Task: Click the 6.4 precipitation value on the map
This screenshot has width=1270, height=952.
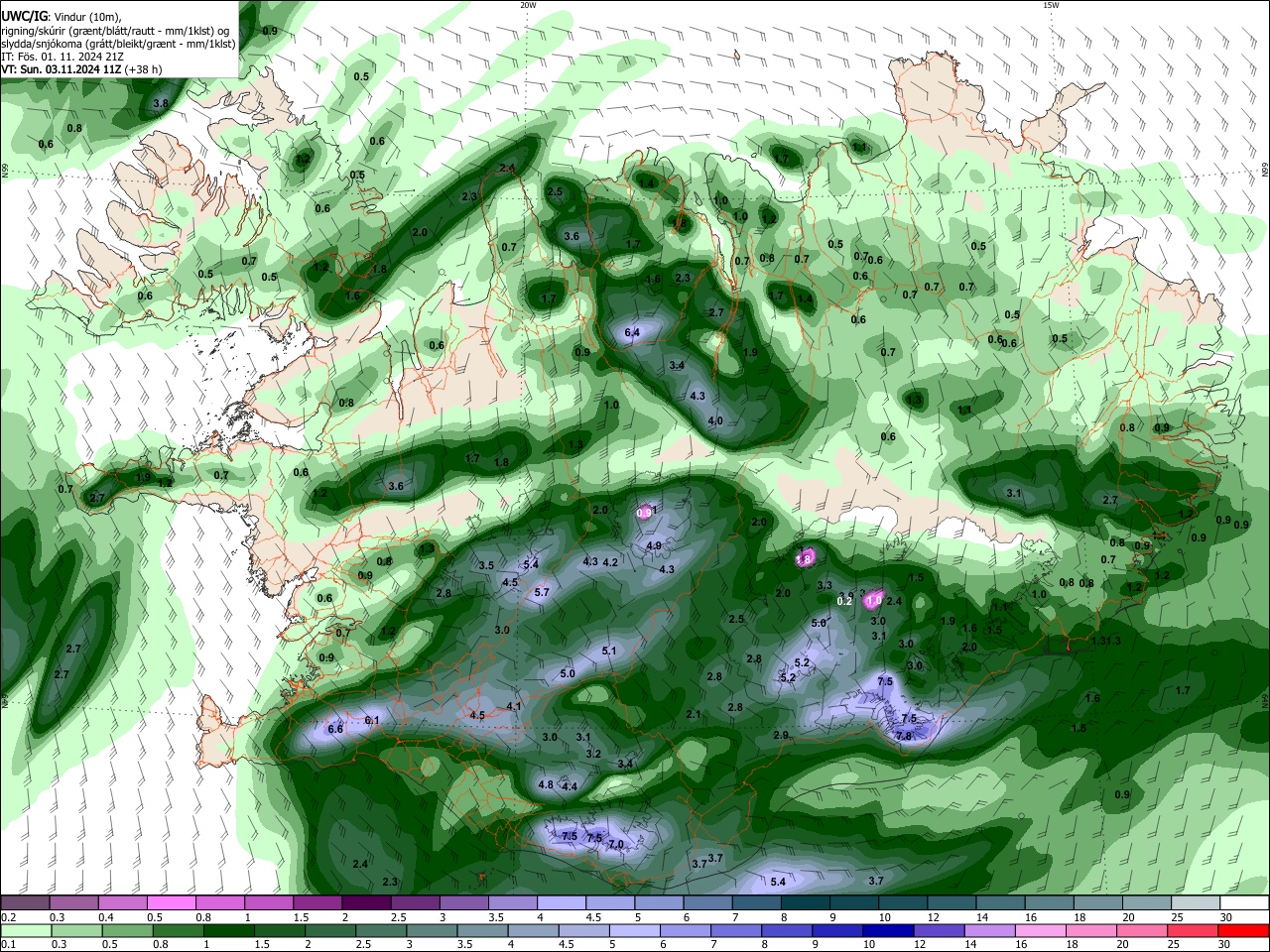Action: (x=632, y=332)
